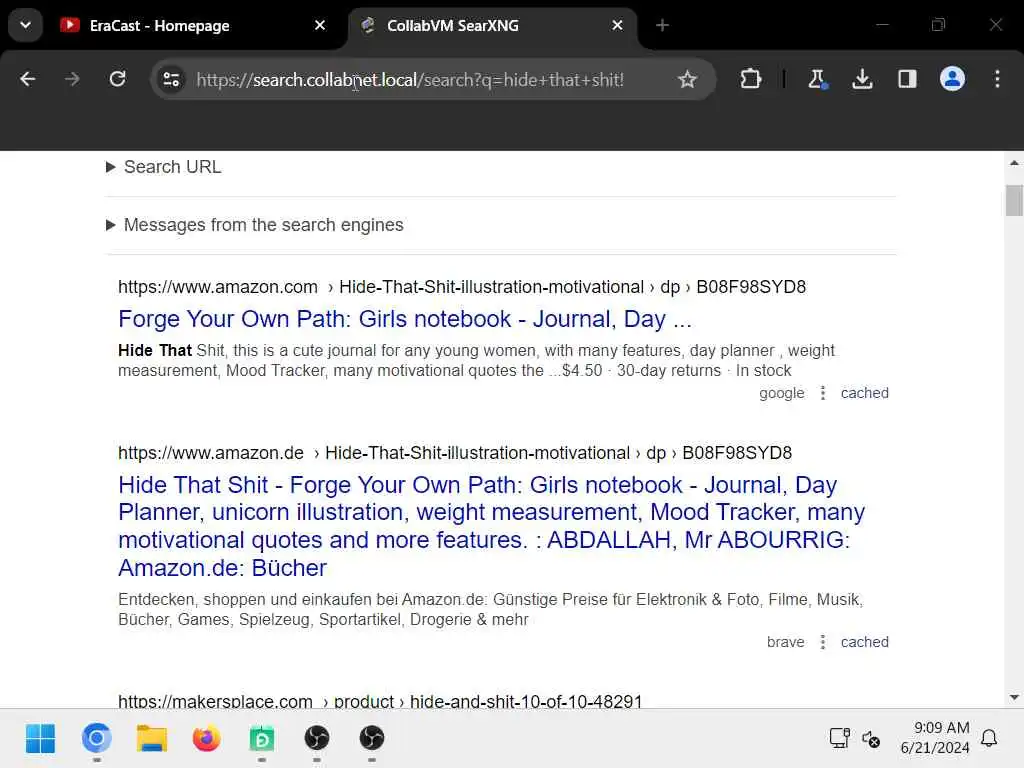Viewport: 1024px width, 768px height.
Task: Open the notification bell icon
Action: [989, 738]
